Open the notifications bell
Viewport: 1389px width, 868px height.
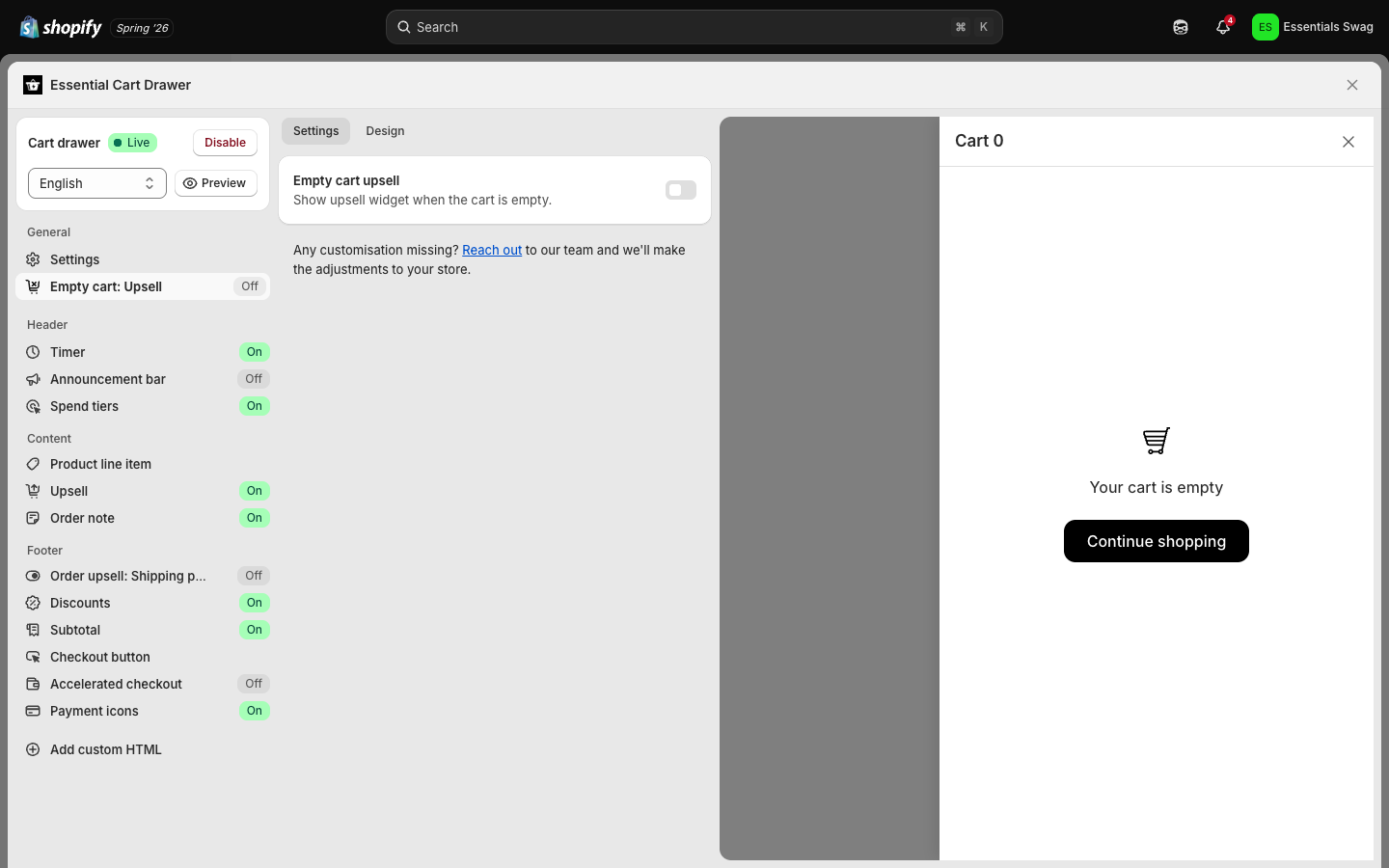[1223, 27]
